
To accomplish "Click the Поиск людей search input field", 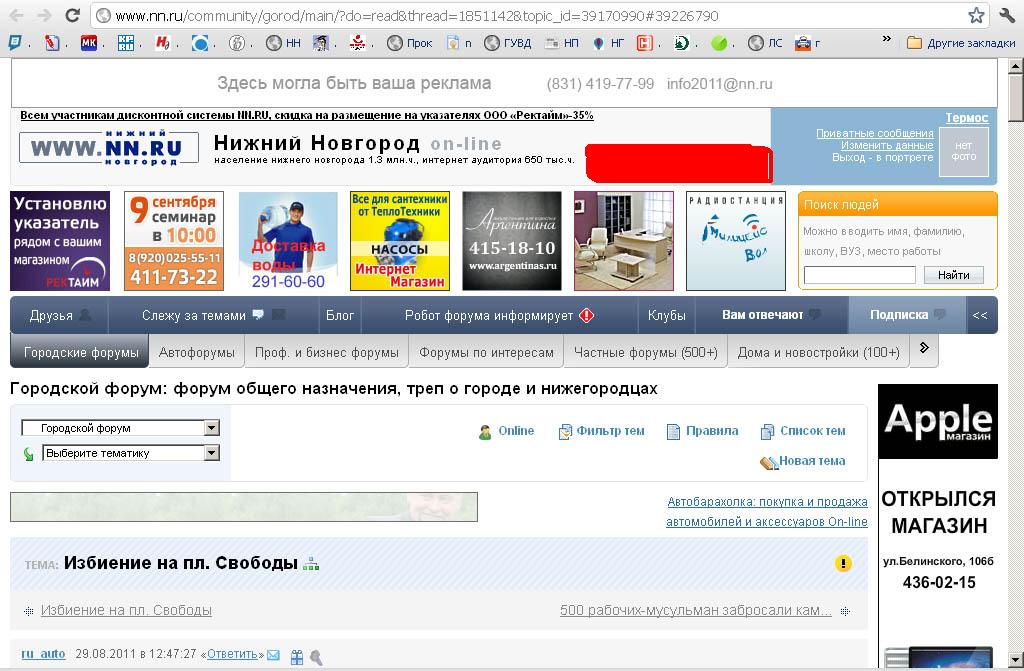I will click(859, 275).
